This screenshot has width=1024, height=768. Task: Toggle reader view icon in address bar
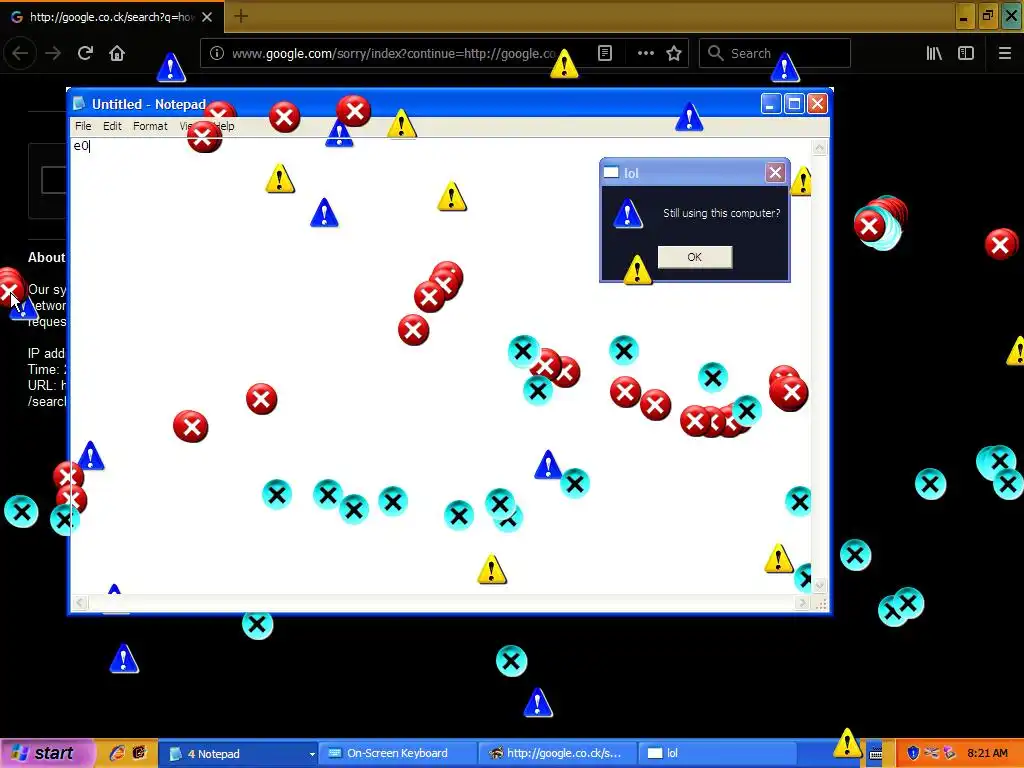tap(605, 53)
